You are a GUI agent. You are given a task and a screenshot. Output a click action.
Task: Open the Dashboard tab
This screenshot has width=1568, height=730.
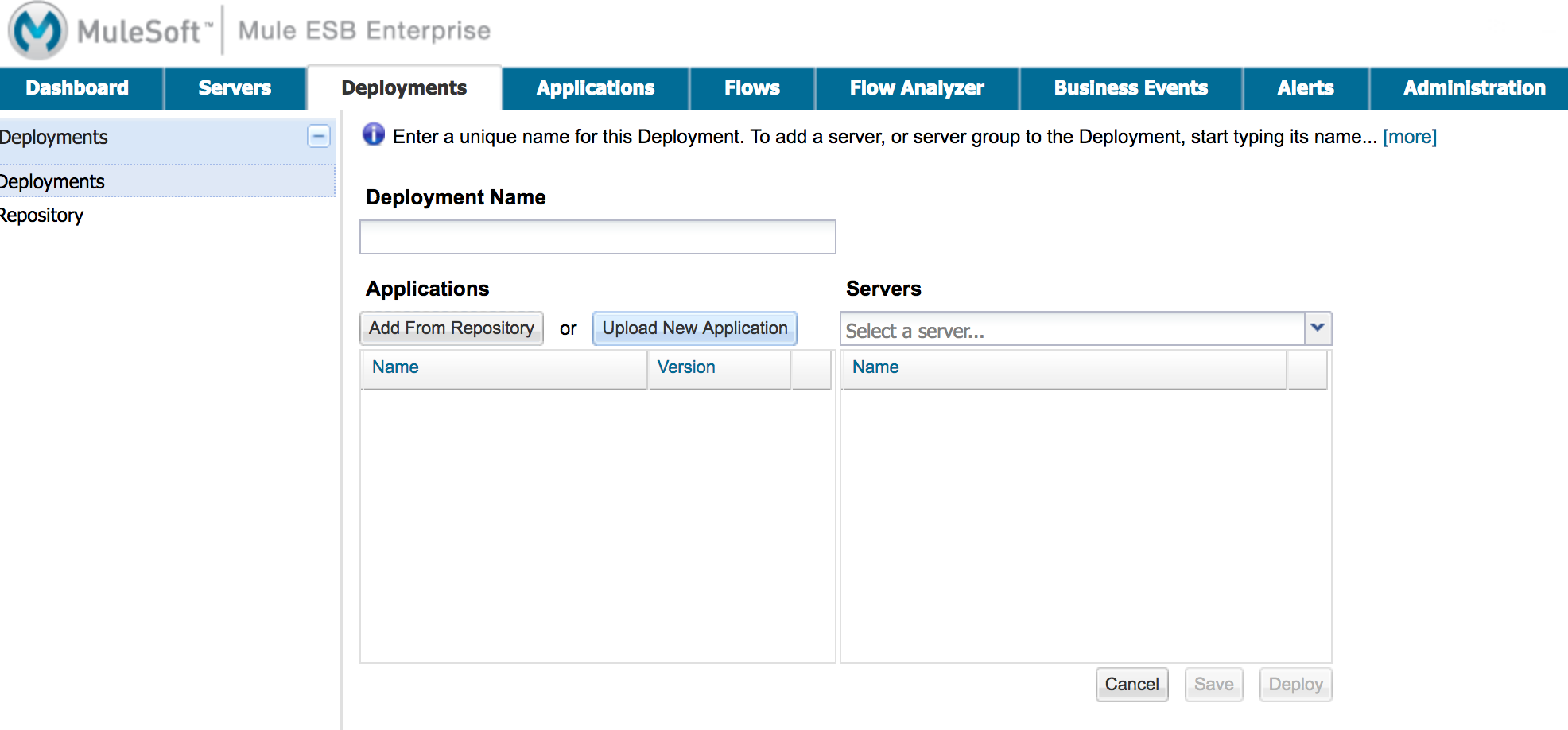click(x=77, y=88)
